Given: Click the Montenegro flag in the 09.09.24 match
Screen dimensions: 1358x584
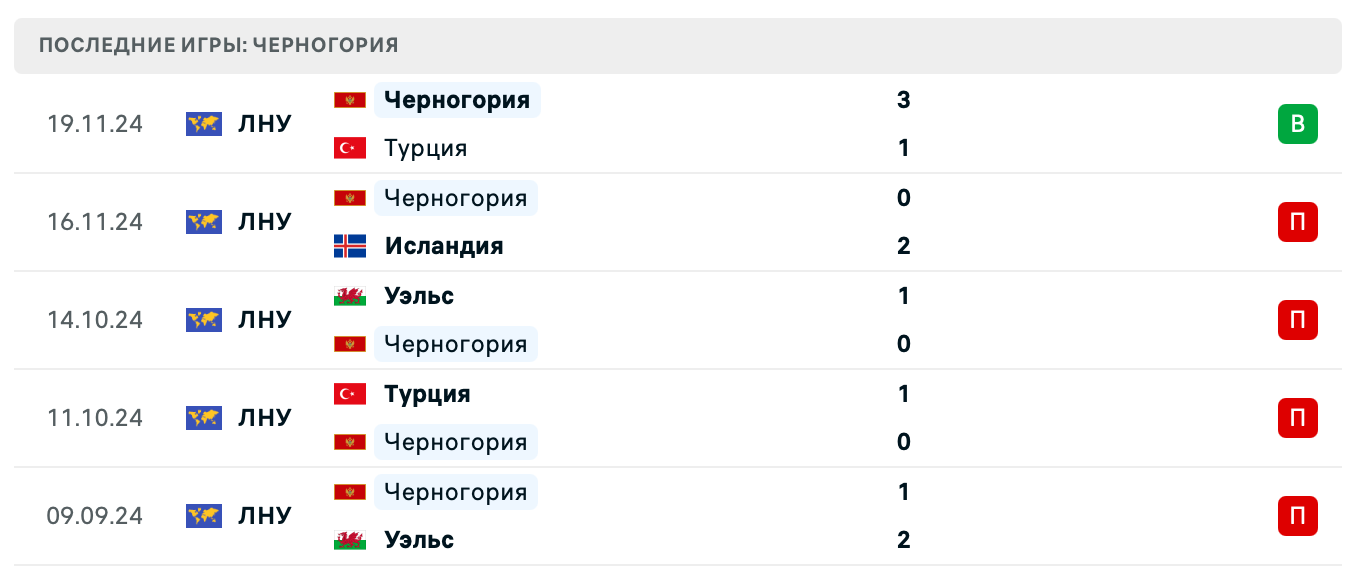Looking at the screenshot, I should coord(348,491).
